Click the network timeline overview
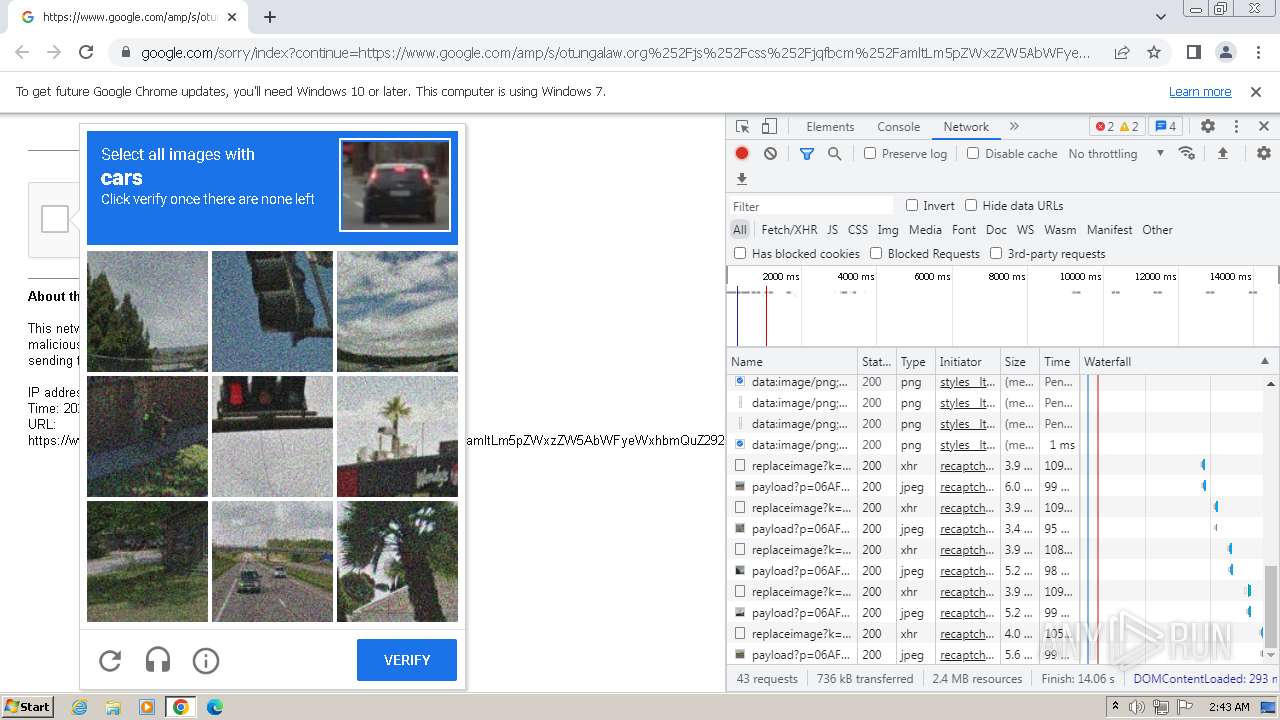Viewport: 1280px width, 720px height. 1002,306
